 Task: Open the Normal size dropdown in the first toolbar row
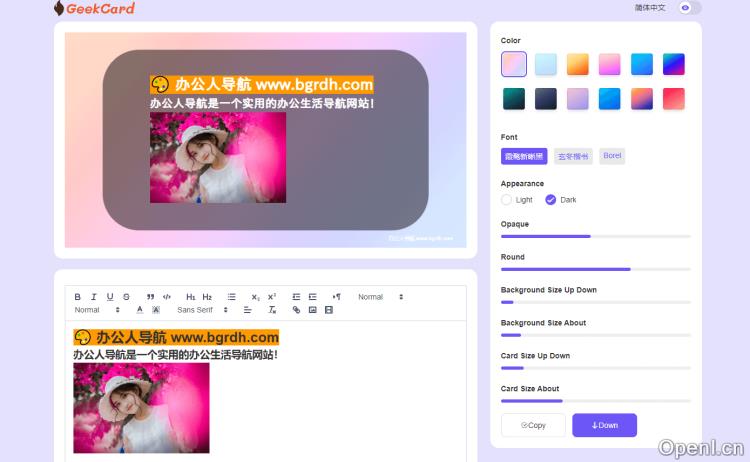[x=380, y=297]
